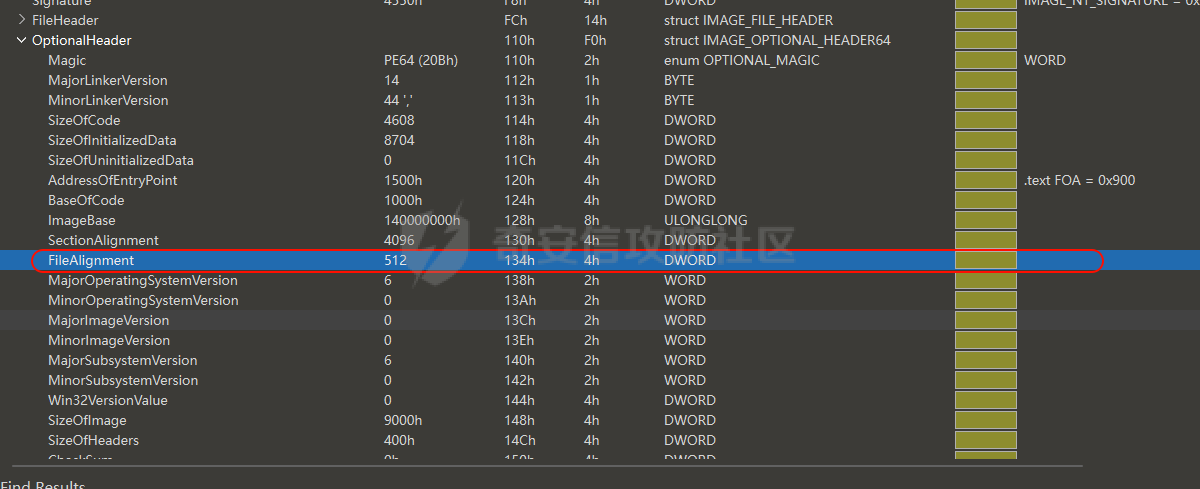
Task: Click the SizeOfImage value 9000h
Action: click(x=403, y=420)
